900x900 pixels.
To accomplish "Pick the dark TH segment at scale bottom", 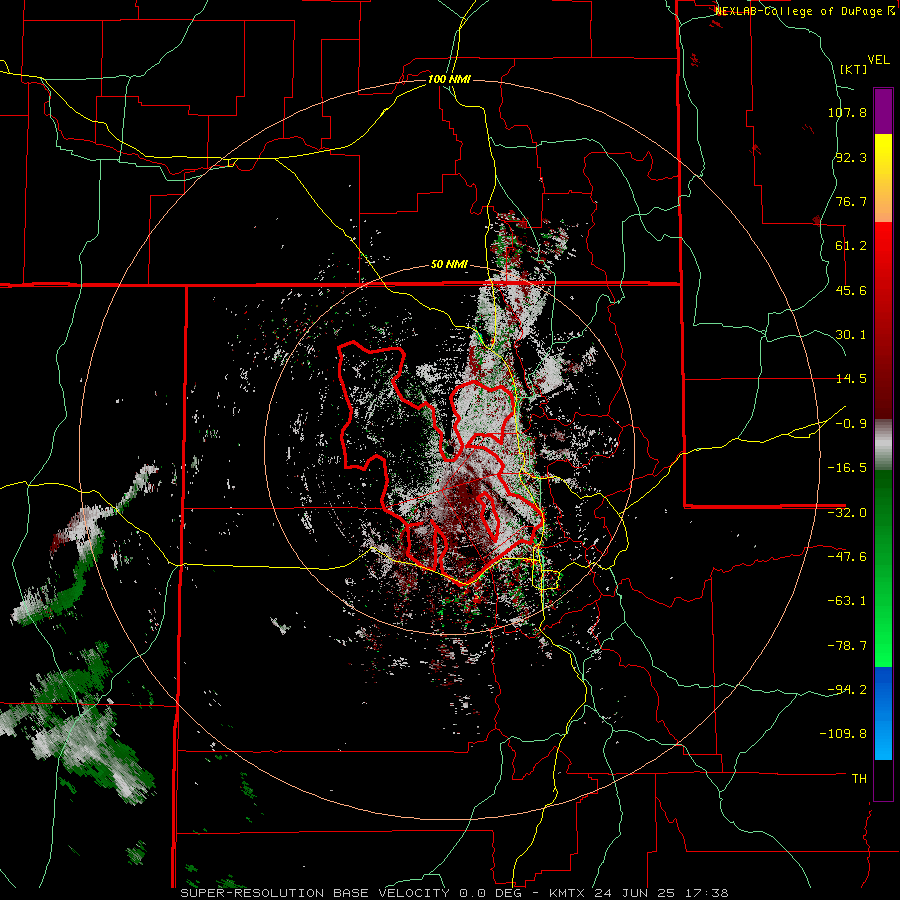I will tap(883, 780).
